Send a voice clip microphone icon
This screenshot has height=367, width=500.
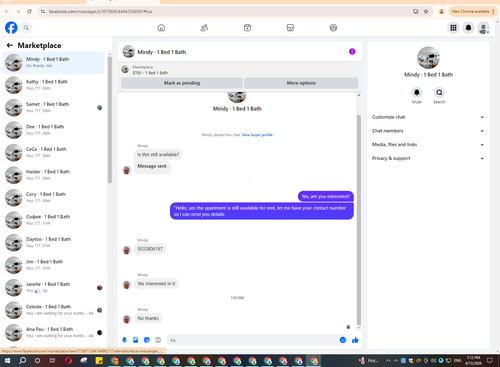pyautogui.click(x=124, y=340)
